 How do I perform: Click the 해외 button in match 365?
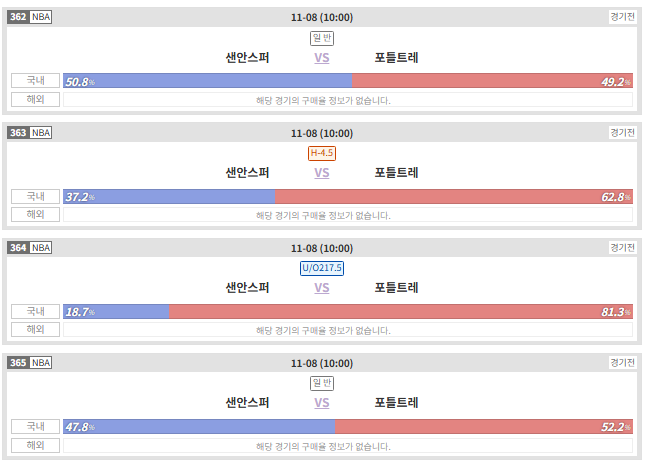click(35, 446)
